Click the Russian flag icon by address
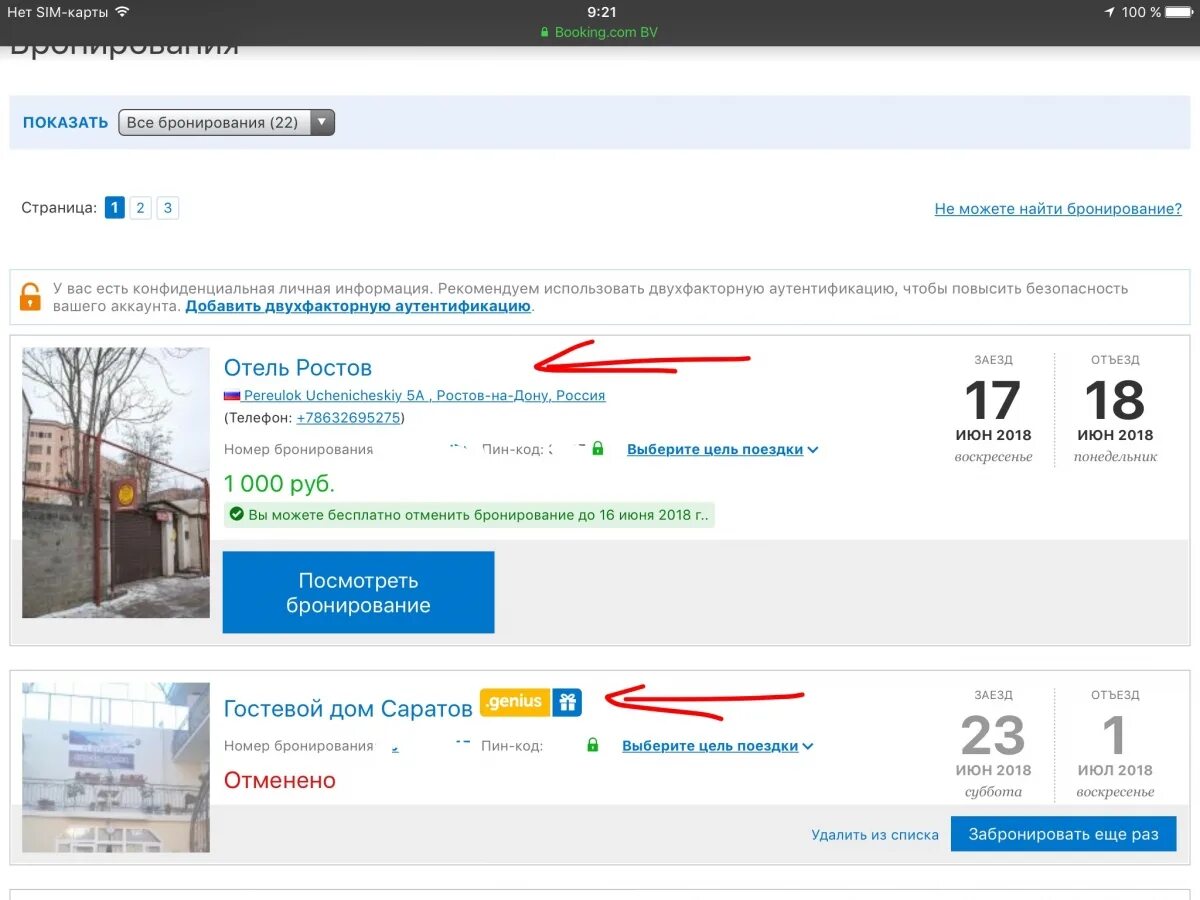The height and width of the screenshot is (900, 1200). [x=232, y=396]
